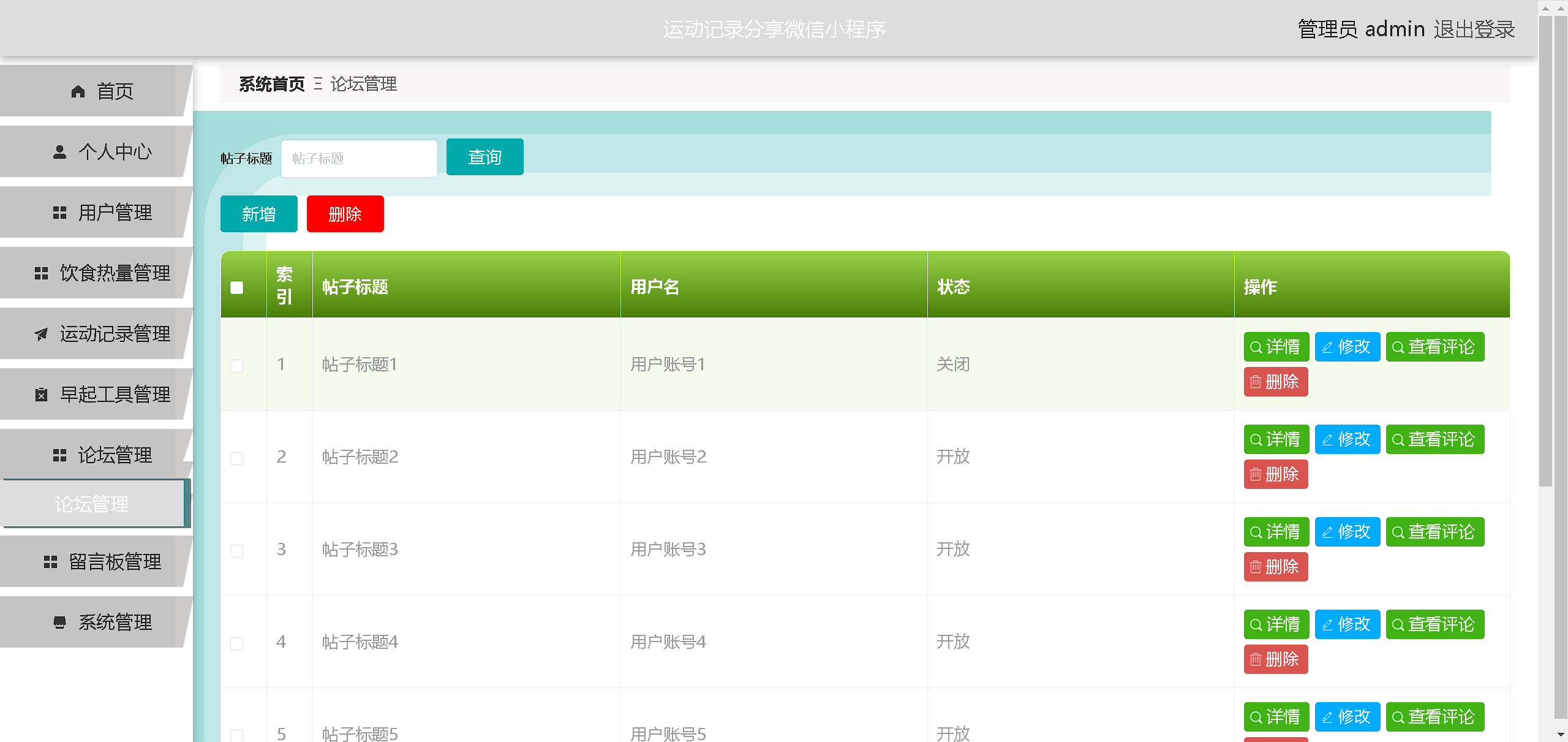Click the teal 查询 search button
1568x742 pixels.
click(x=484, y=157)
